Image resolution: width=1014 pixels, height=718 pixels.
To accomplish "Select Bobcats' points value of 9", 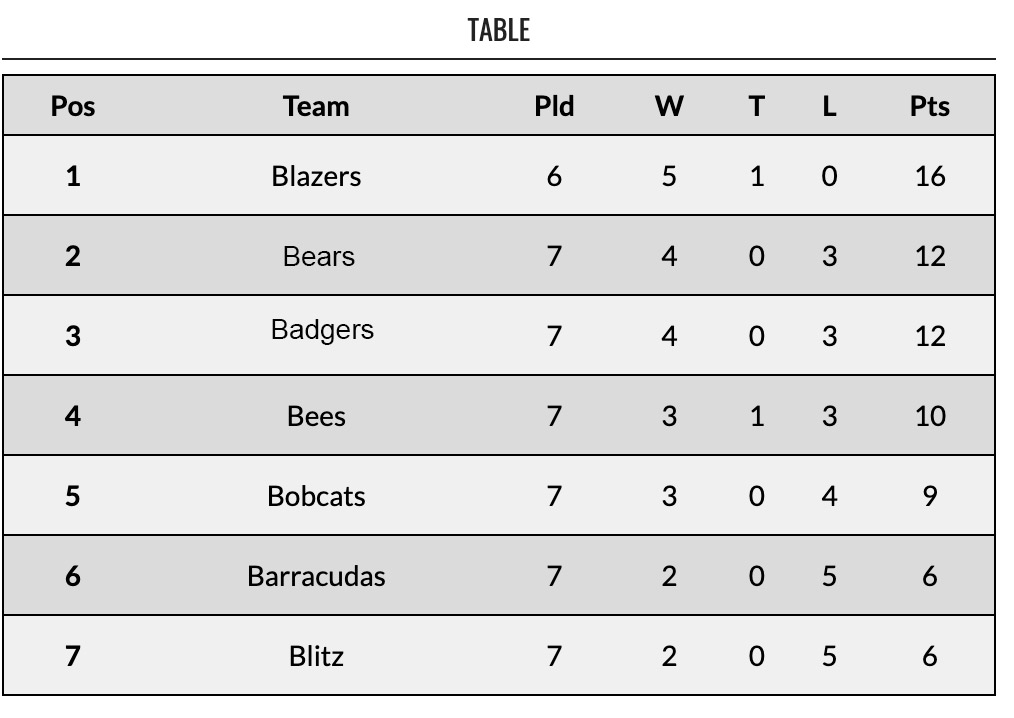I will point(929,496).
